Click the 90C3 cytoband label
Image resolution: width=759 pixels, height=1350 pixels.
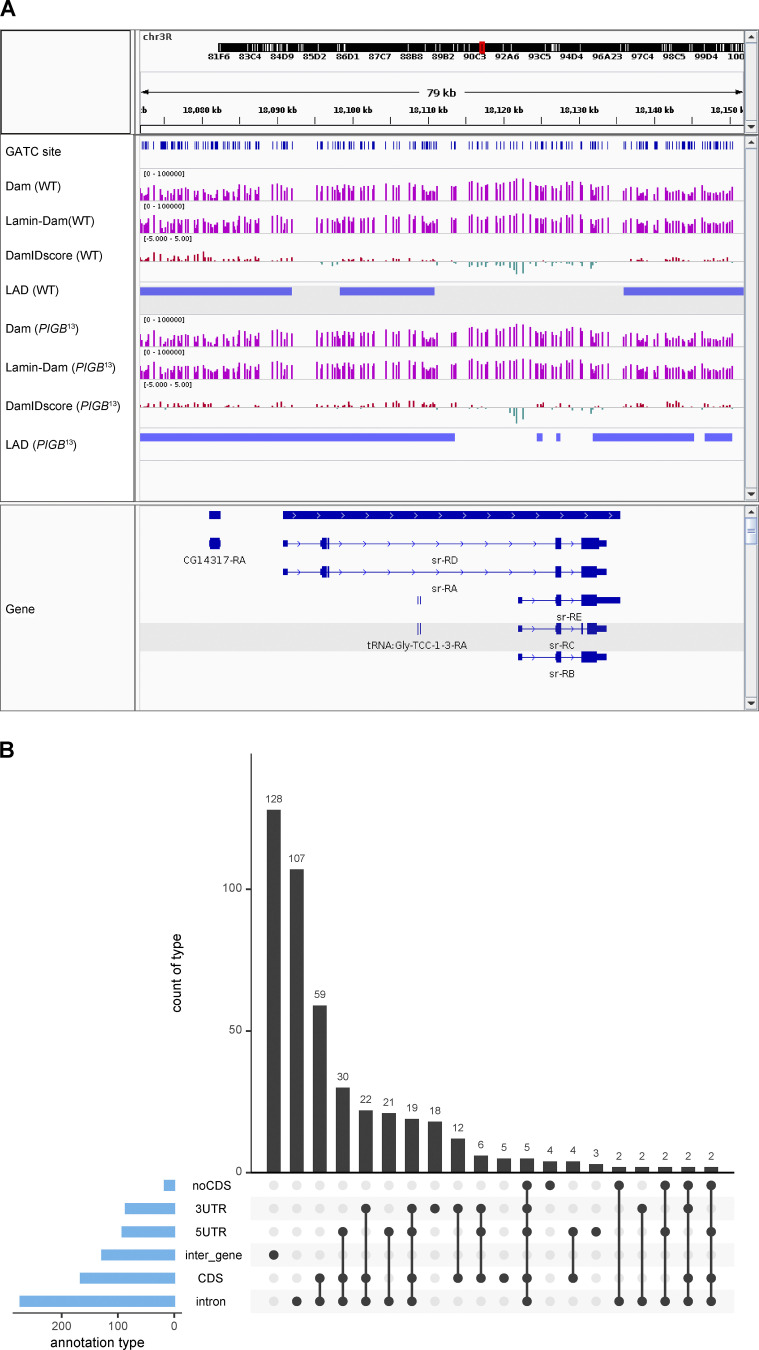pyautogui.click(x=477, y=57)
